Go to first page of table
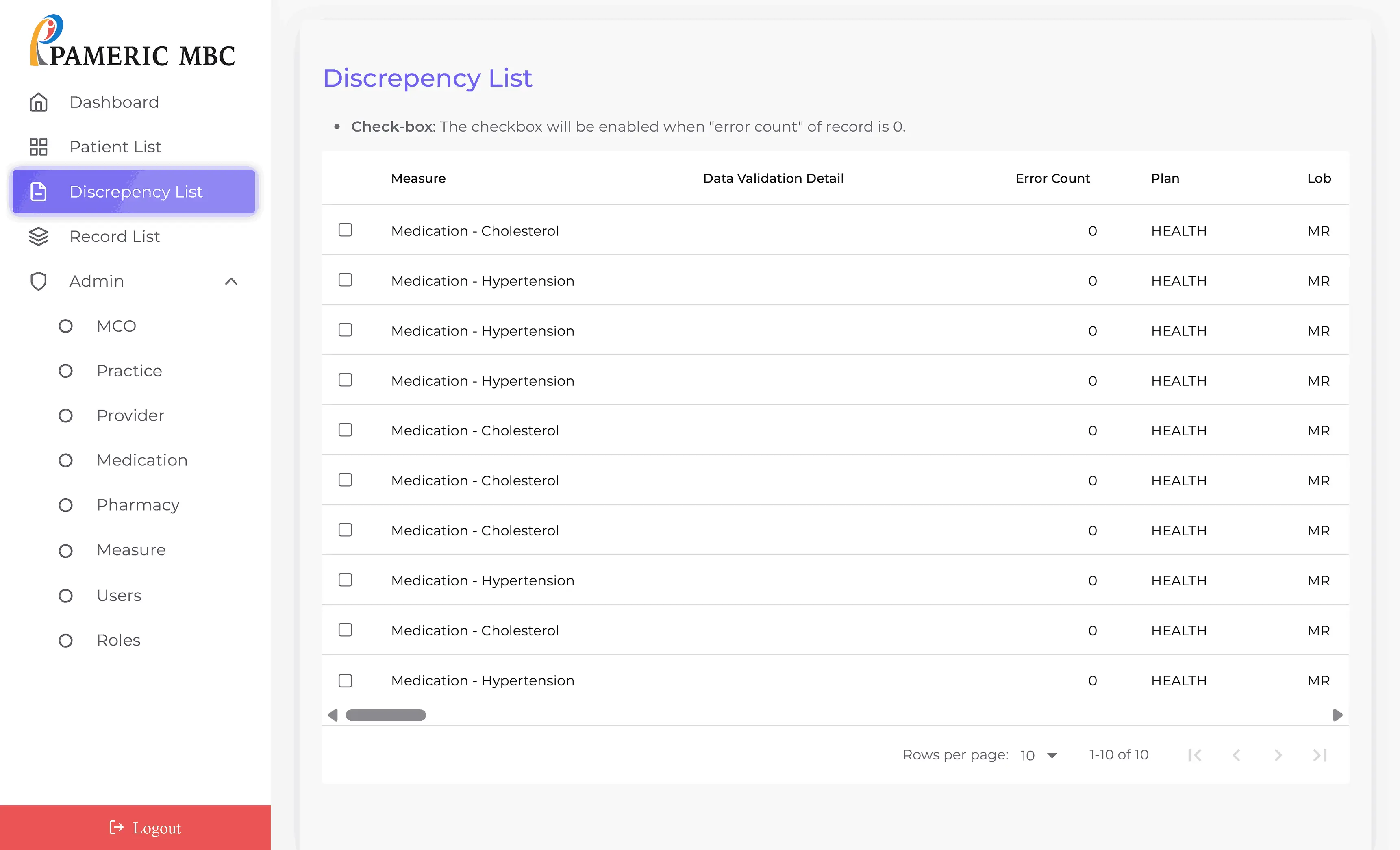1400x850 pixels. [x=1194, y=755]
